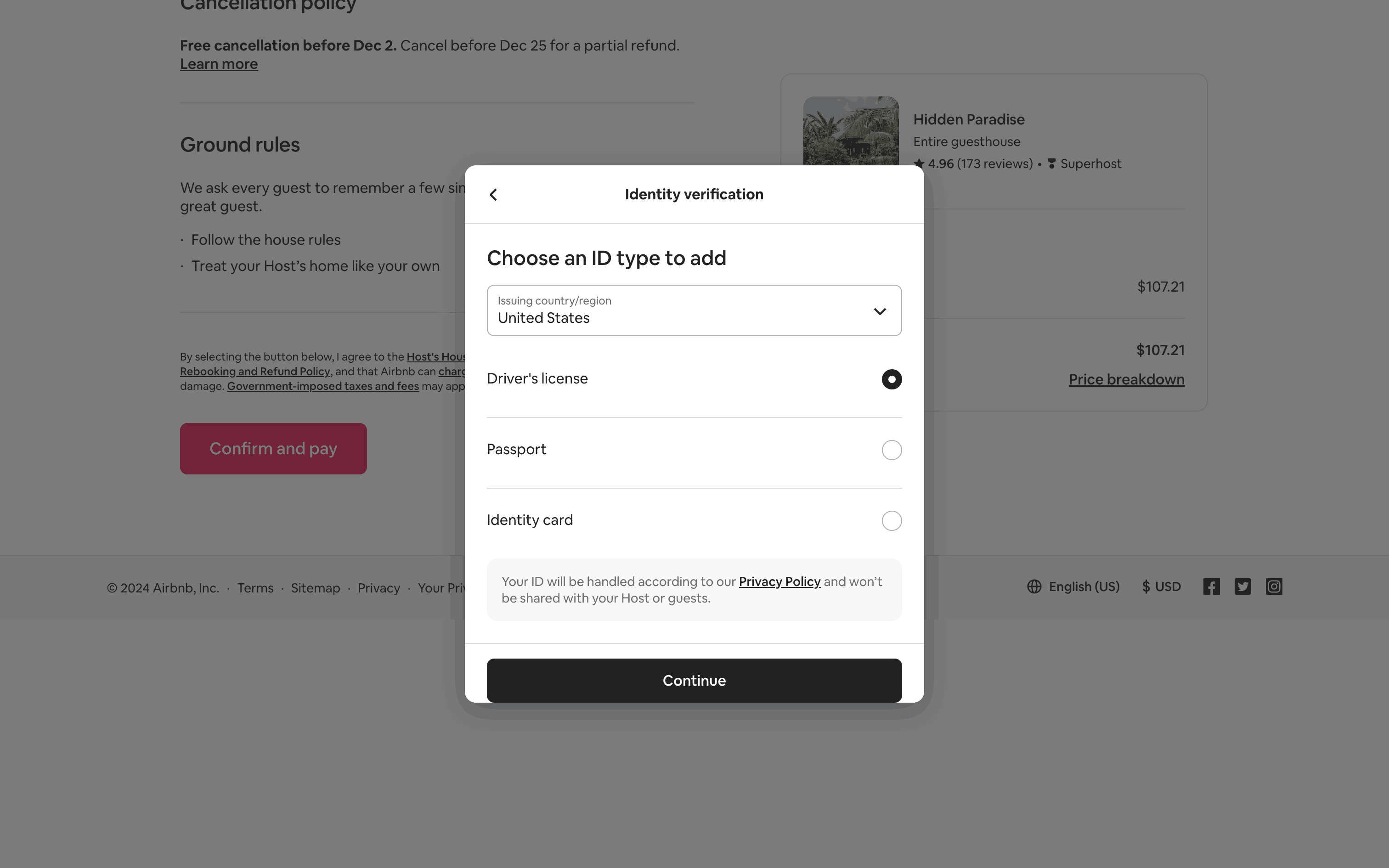1389x868 pixels.
Task: Select the Passport radio option
Action: pyautogui.click(x=892, y=450)
